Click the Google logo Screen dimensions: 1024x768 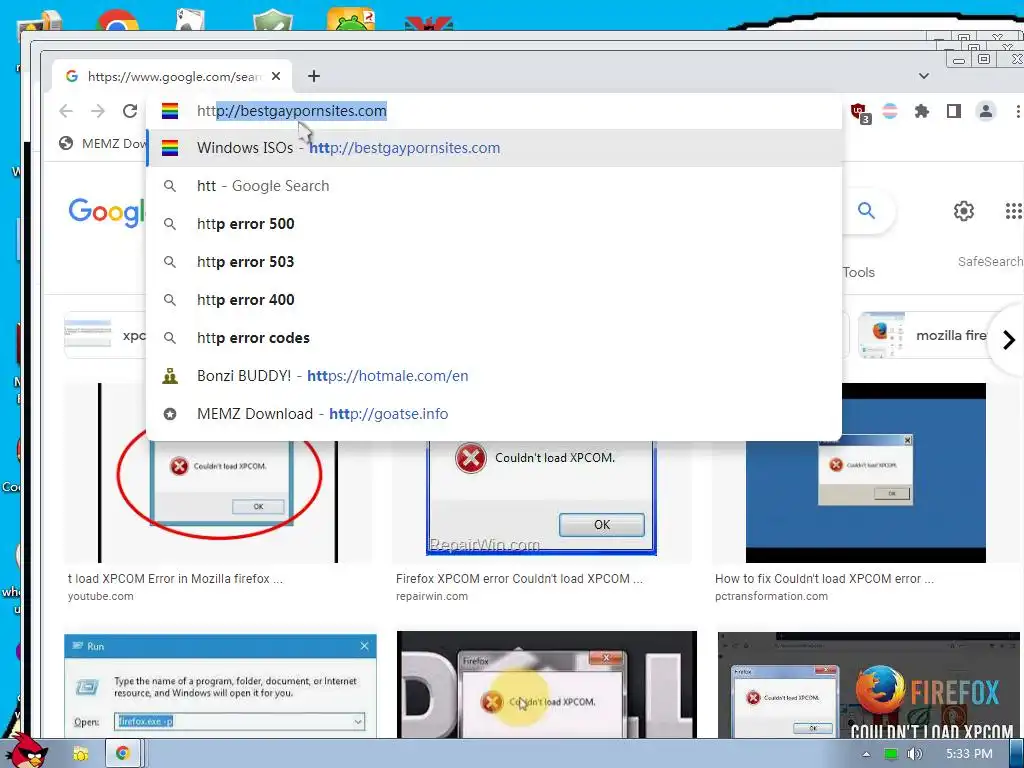click(x=106, y=212)
